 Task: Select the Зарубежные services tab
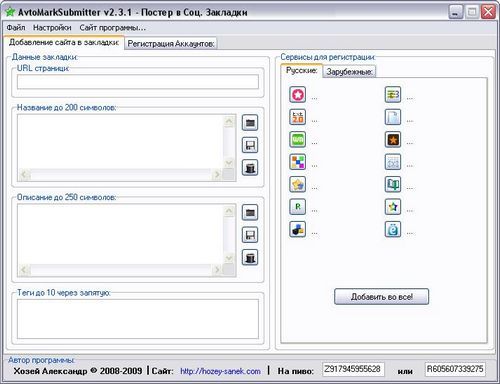click(349, 71)
